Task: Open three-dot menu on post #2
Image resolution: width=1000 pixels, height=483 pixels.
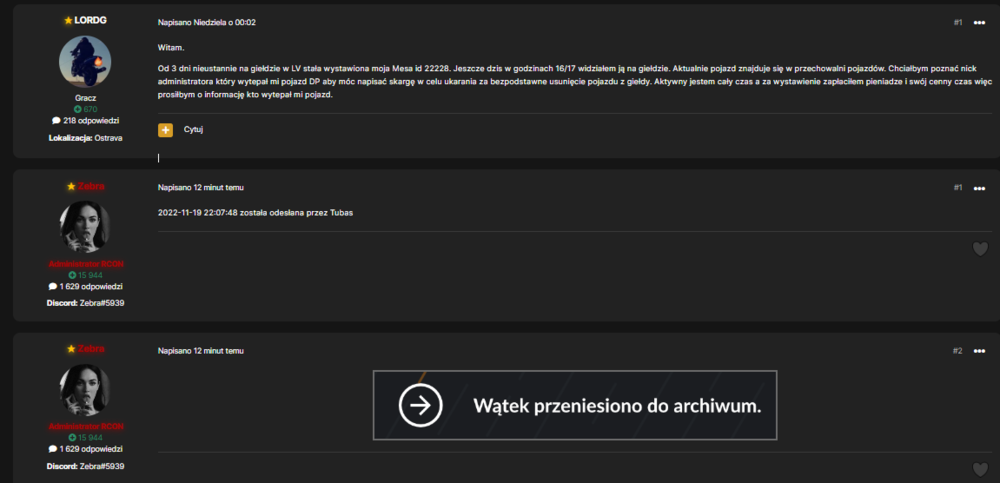Action: click(x=979, y=351)
